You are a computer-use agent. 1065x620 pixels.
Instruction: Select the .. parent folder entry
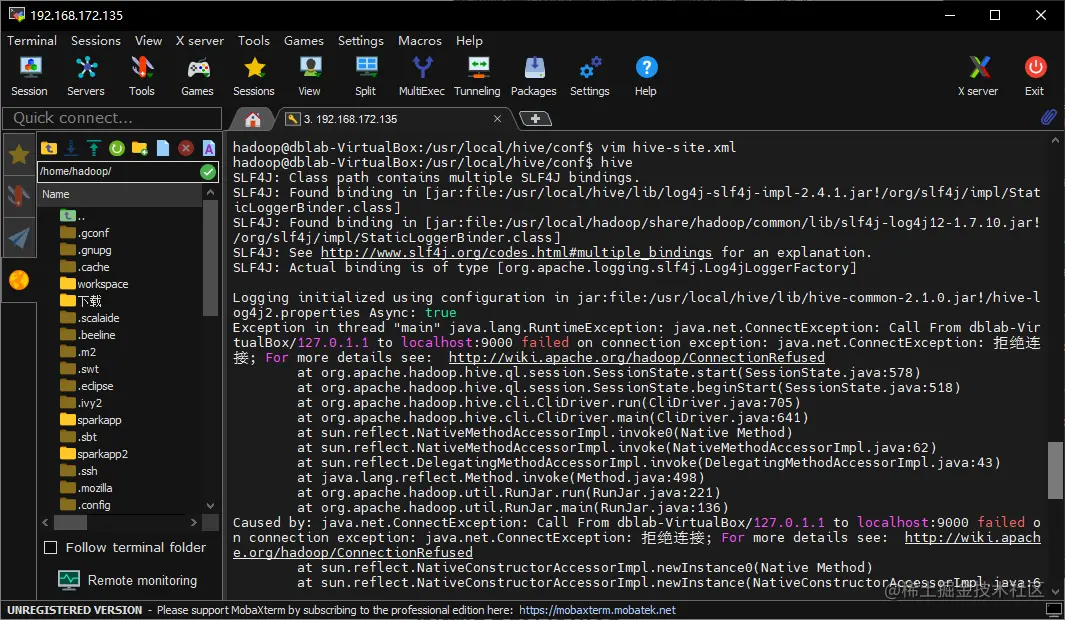(x=73, y=216)
